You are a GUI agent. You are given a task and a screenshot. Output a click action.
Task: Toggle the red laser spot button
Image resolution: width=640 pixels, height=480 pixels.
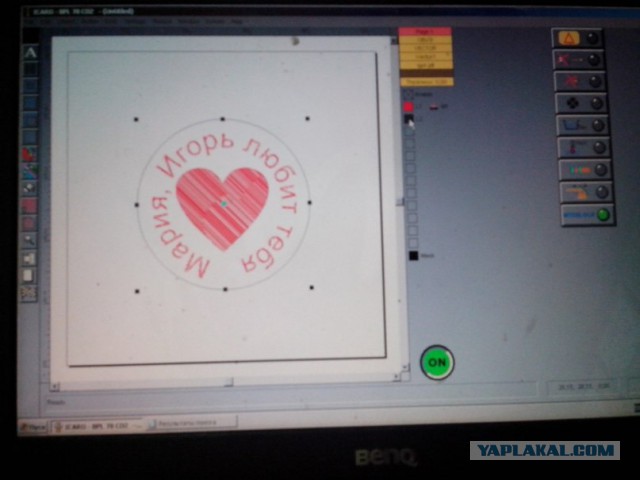click(580, 82)
